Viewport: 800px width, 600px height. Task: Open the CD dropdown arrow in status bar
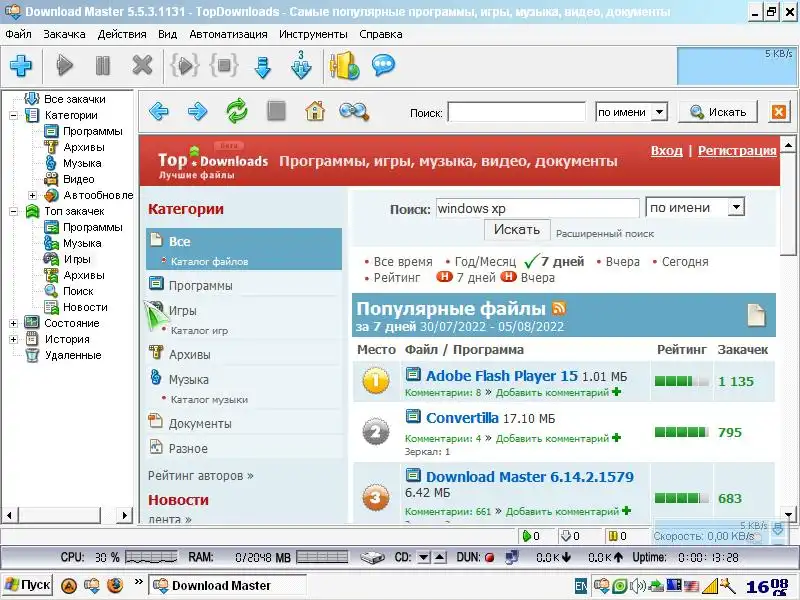pyautogui.click(x=423, y=557)
